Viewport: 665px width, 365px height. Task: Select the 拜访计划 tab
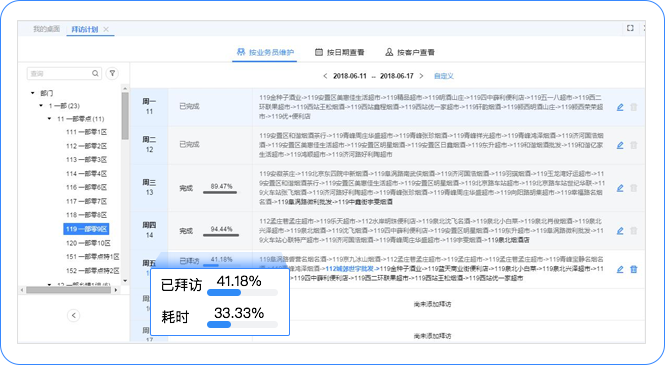84,29
